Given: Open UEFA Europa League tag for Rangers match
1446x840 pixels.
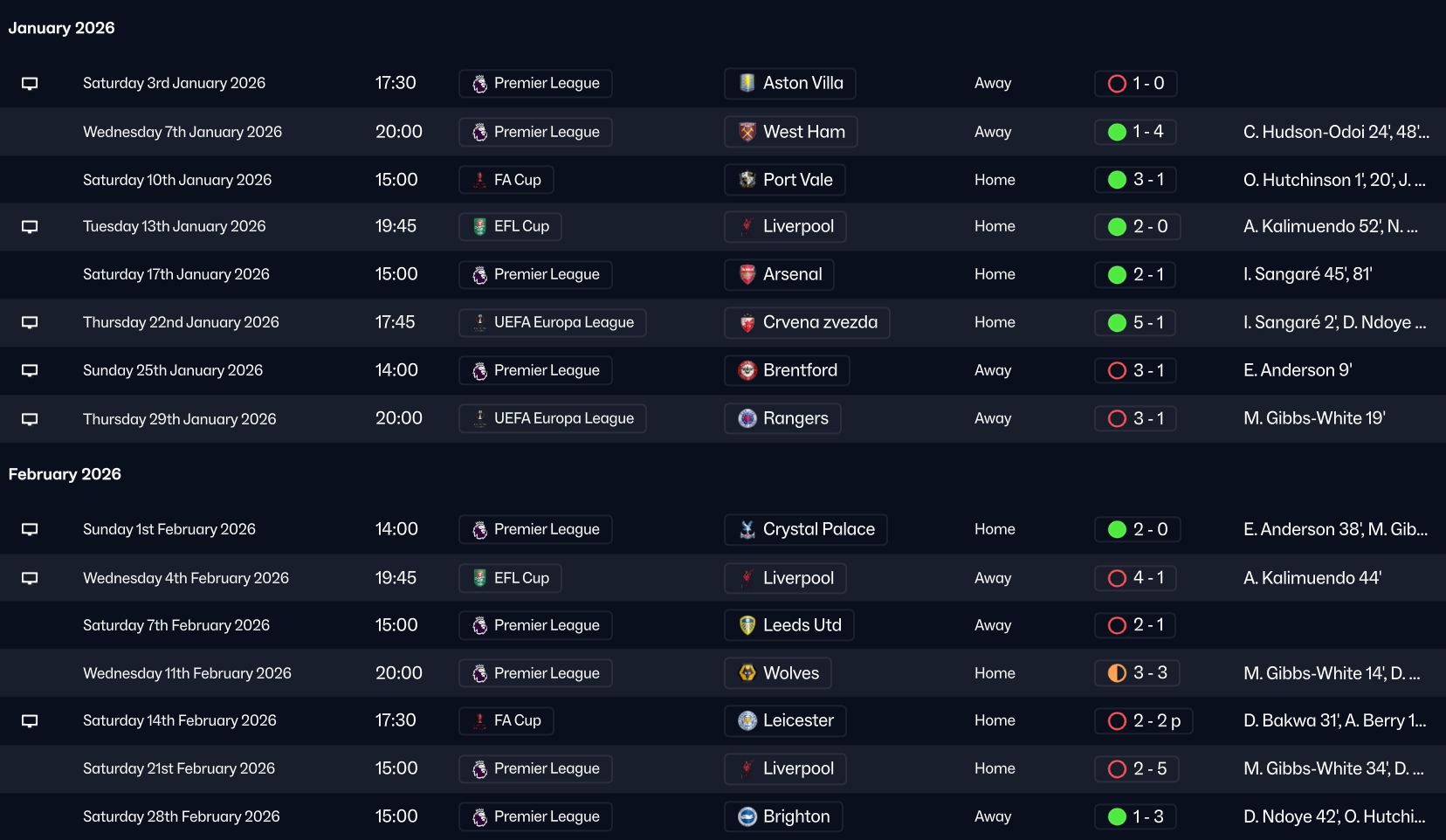Looking at the screenshot, I should tap(553, 419).
